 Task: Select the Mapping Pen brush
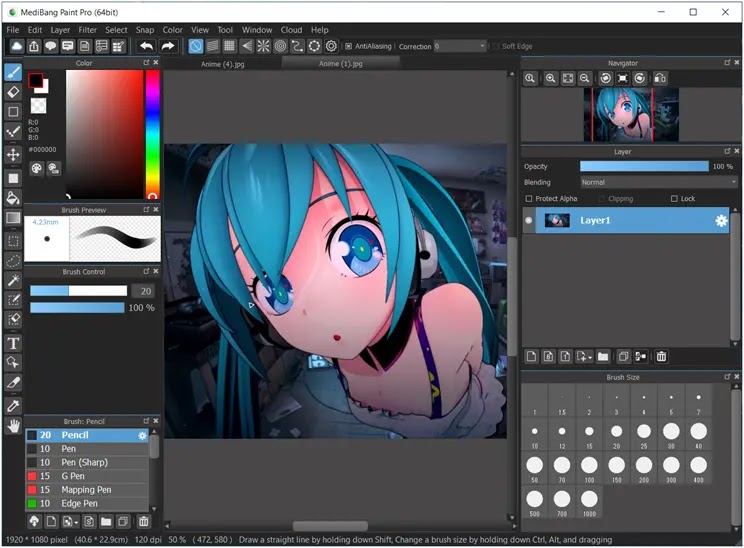click(87, 490)
